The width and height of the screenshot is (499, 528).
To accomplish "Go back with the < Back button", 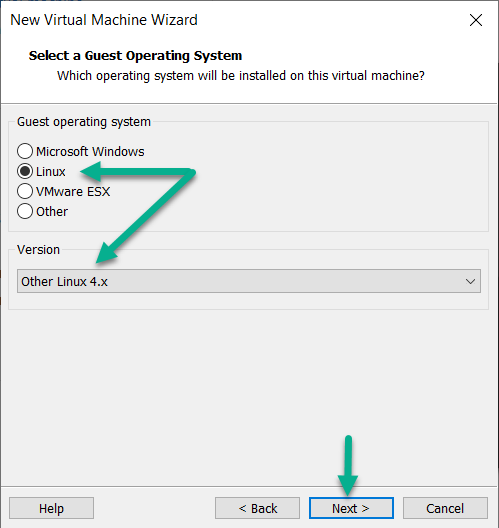I will tap(258, 508).
